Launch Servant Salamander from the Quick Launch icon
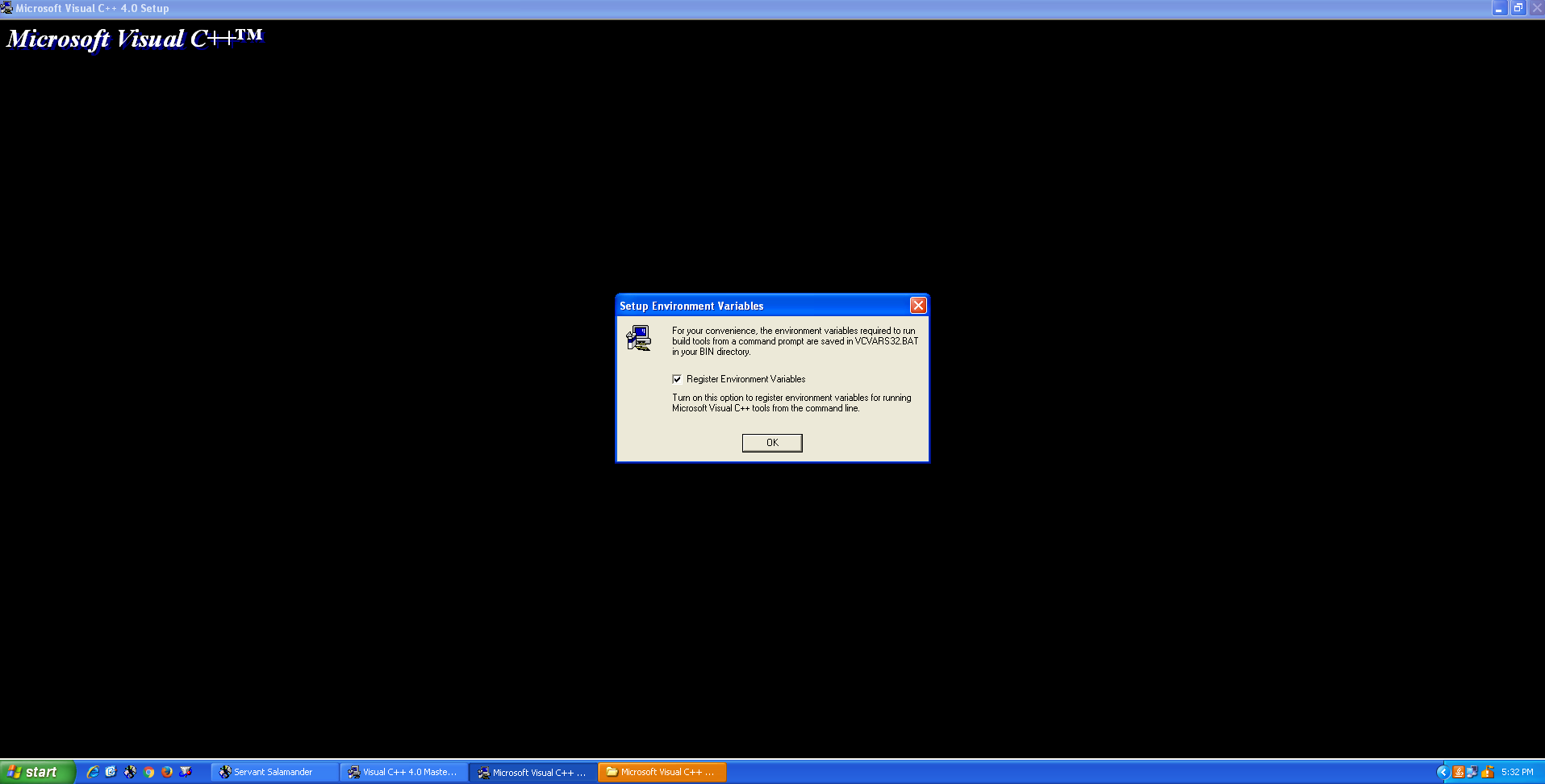 click(130, 772)
